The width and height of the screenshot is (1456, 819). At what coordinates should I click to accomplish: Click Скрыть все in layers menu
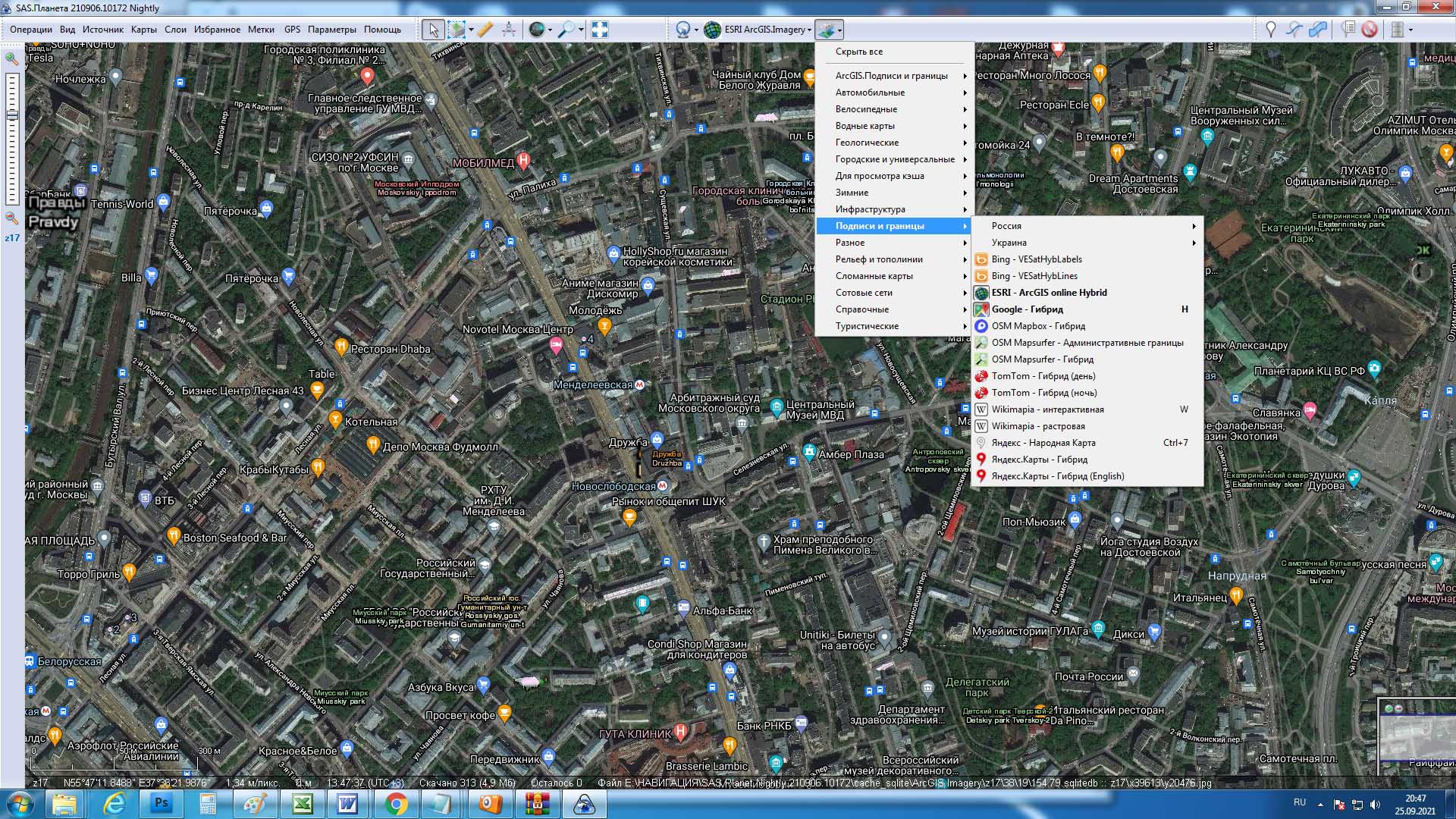(x=858, y=52)
